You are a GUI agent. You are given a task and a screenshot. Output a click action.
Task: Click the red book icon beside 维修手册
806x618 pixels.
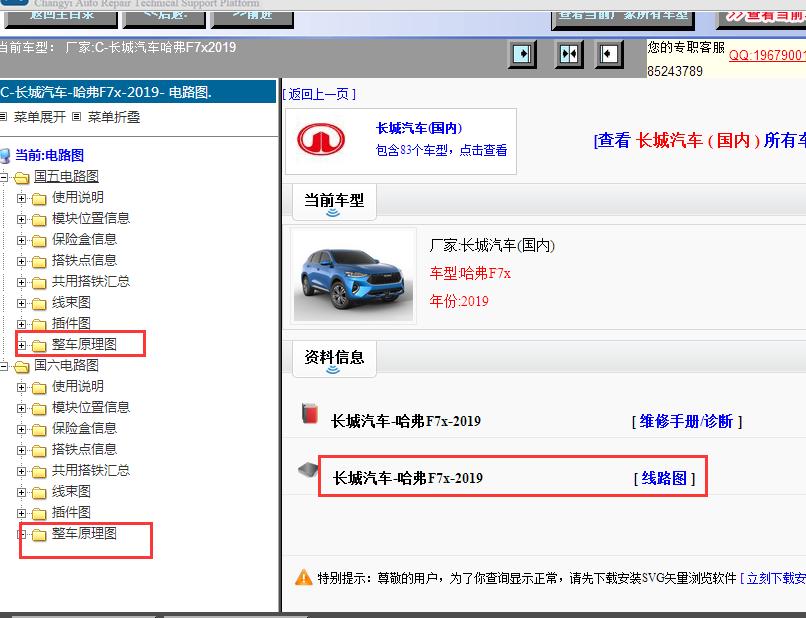(x=309, y=414)
